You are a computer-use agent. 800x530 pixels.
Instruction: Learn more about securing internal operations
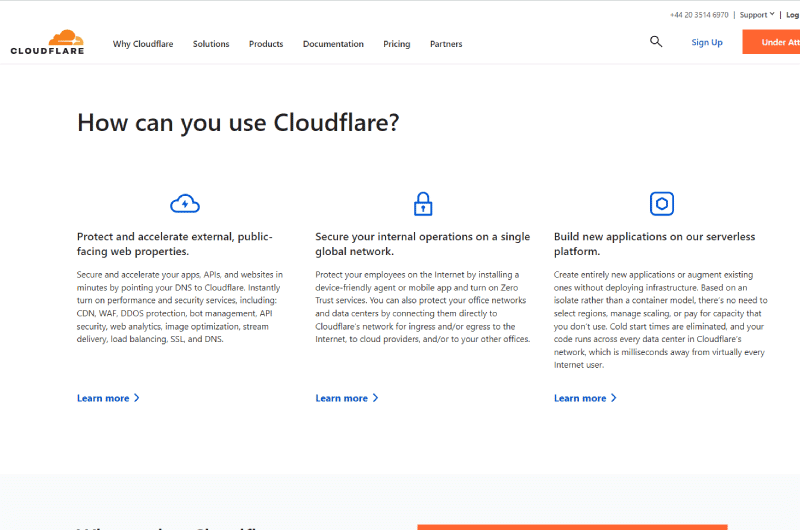click(347, 398)
